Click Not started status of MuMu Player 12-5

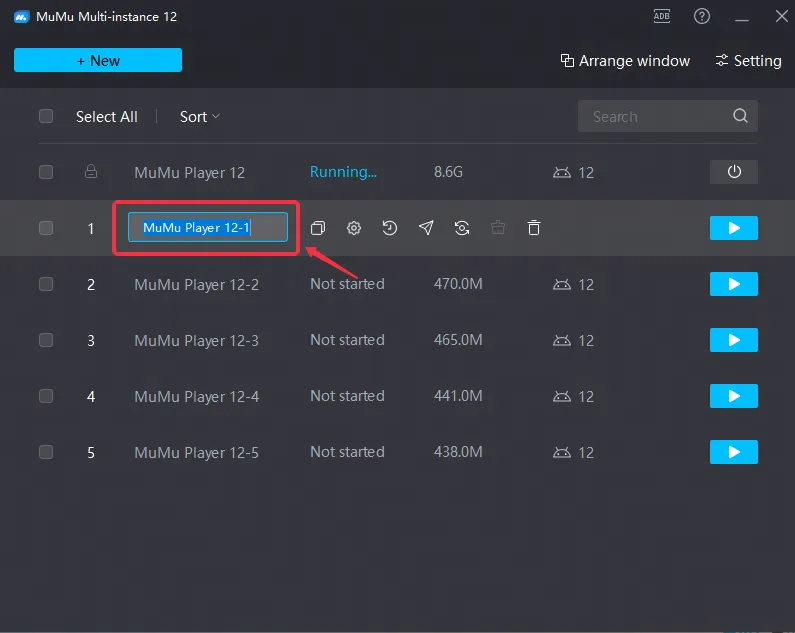(x=347, y=452)
